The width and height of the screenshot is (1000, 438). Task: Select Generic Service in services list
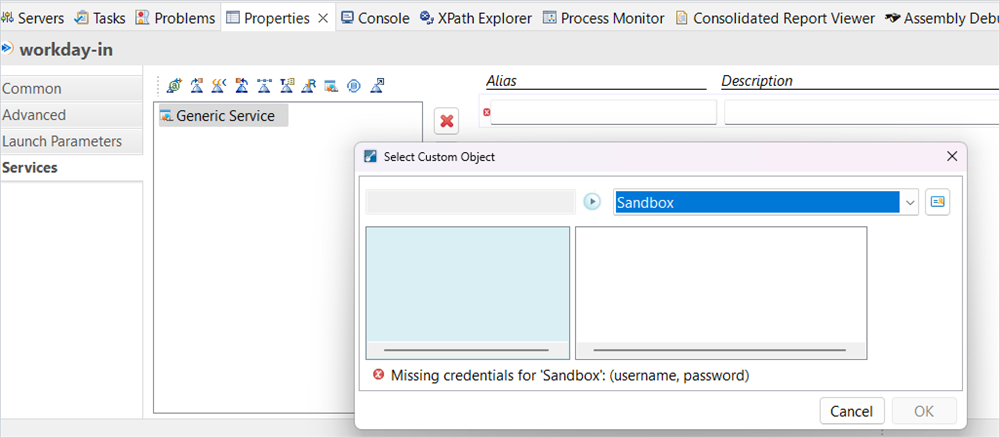pos(223,115)
